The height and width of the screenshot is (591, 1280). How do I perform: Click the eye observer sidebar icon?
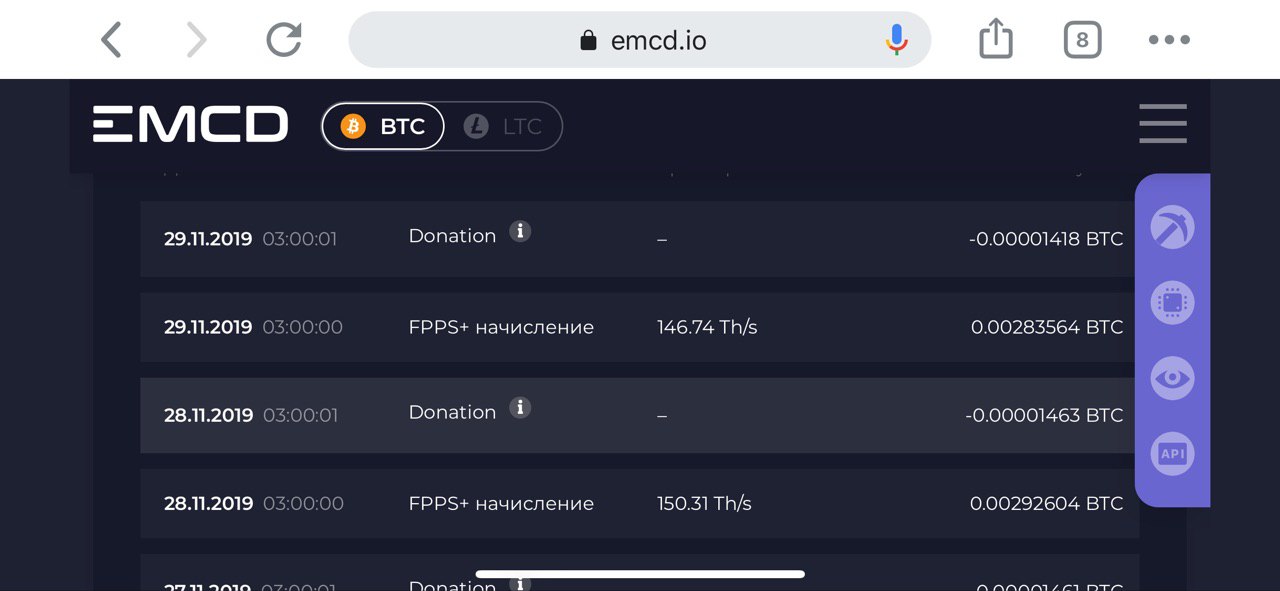coord(1172,379)
